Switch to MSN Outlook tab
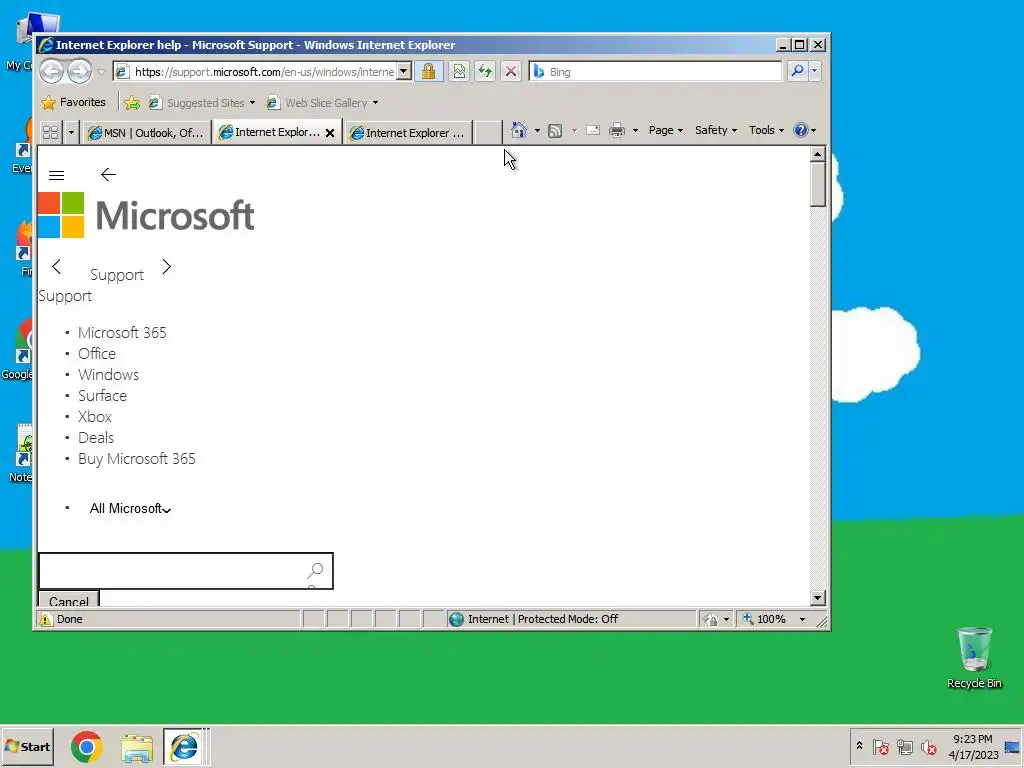Image resolution: width=1024 pixels, height=768 pixels. (146, 133)
